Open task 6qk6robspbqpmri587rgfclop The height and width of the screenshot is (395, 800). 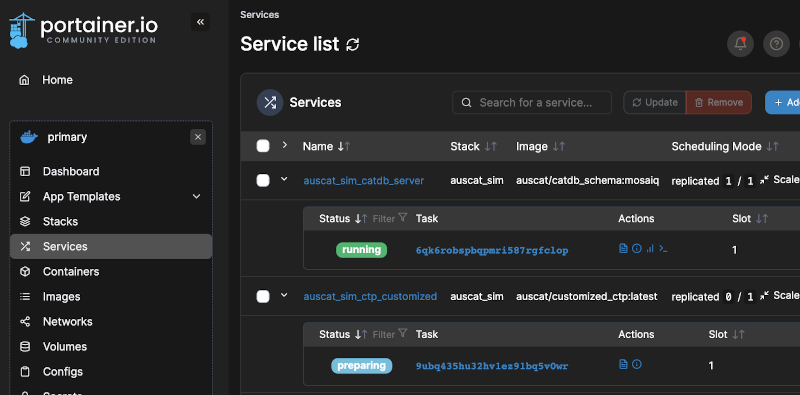[x=492, y=251]
